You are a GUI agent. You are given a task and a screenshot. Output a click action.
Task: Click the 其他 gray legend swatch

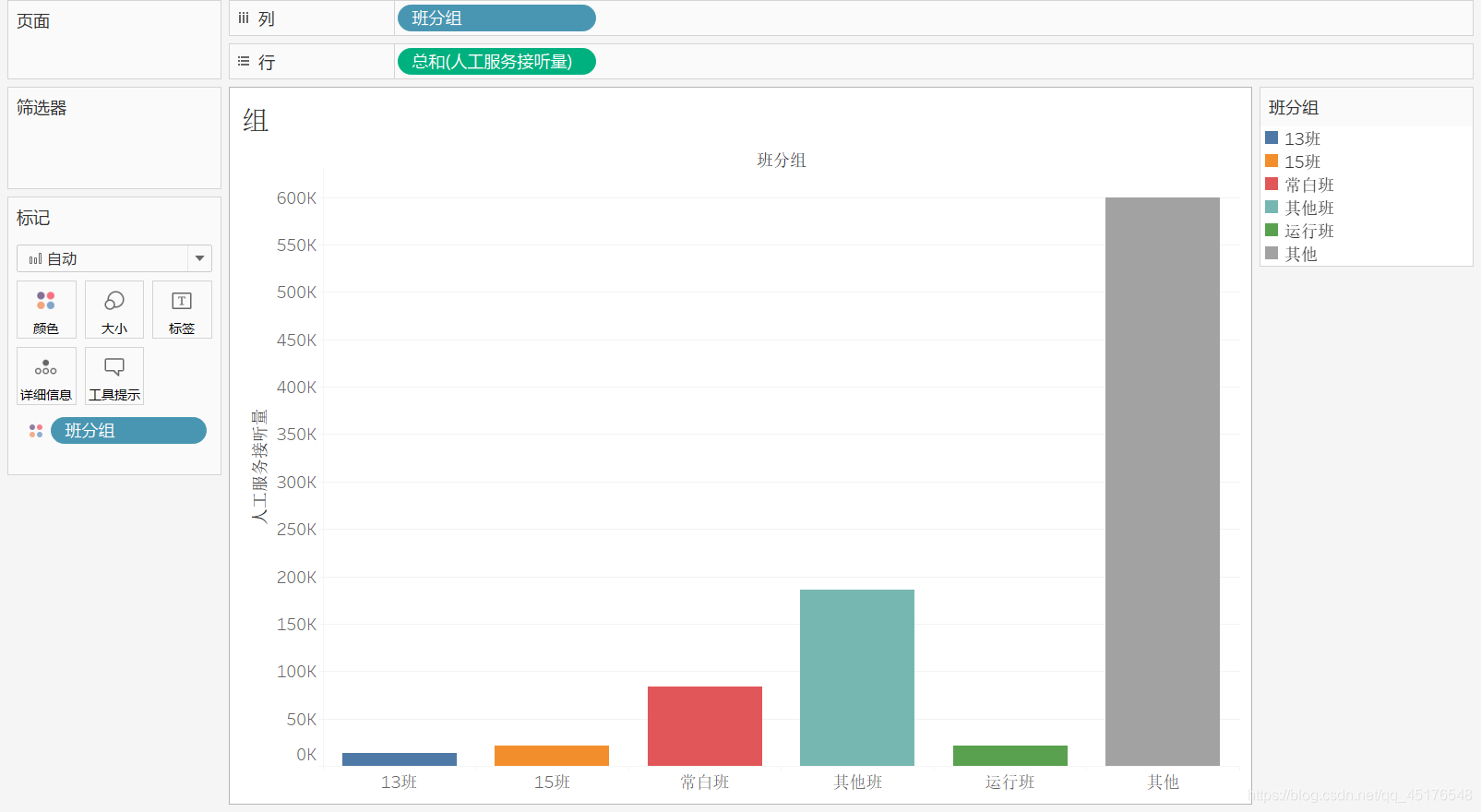coord(1272,253)
